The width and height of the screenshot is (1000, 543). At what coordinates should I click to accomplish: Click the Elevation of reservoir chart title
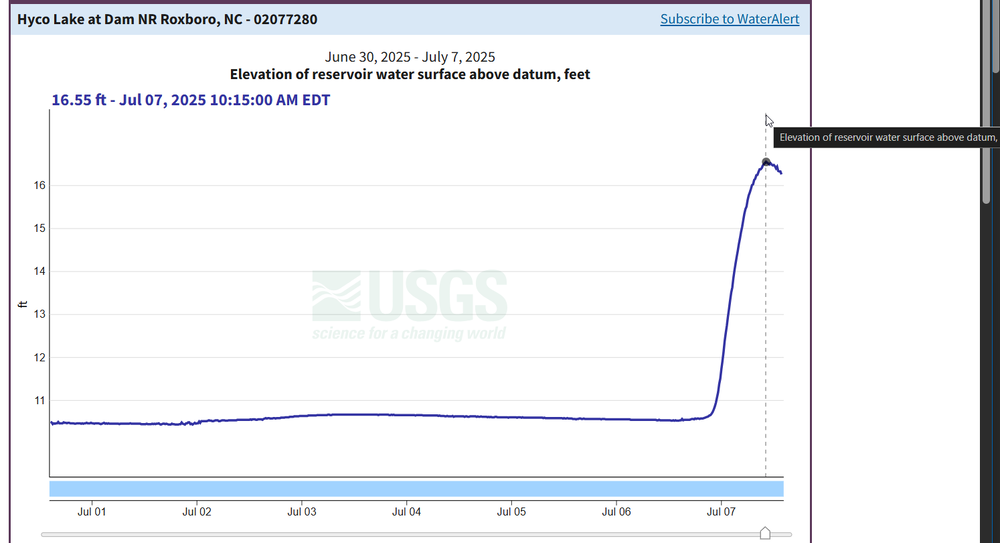pyautogui.click(x=410, y=75)
